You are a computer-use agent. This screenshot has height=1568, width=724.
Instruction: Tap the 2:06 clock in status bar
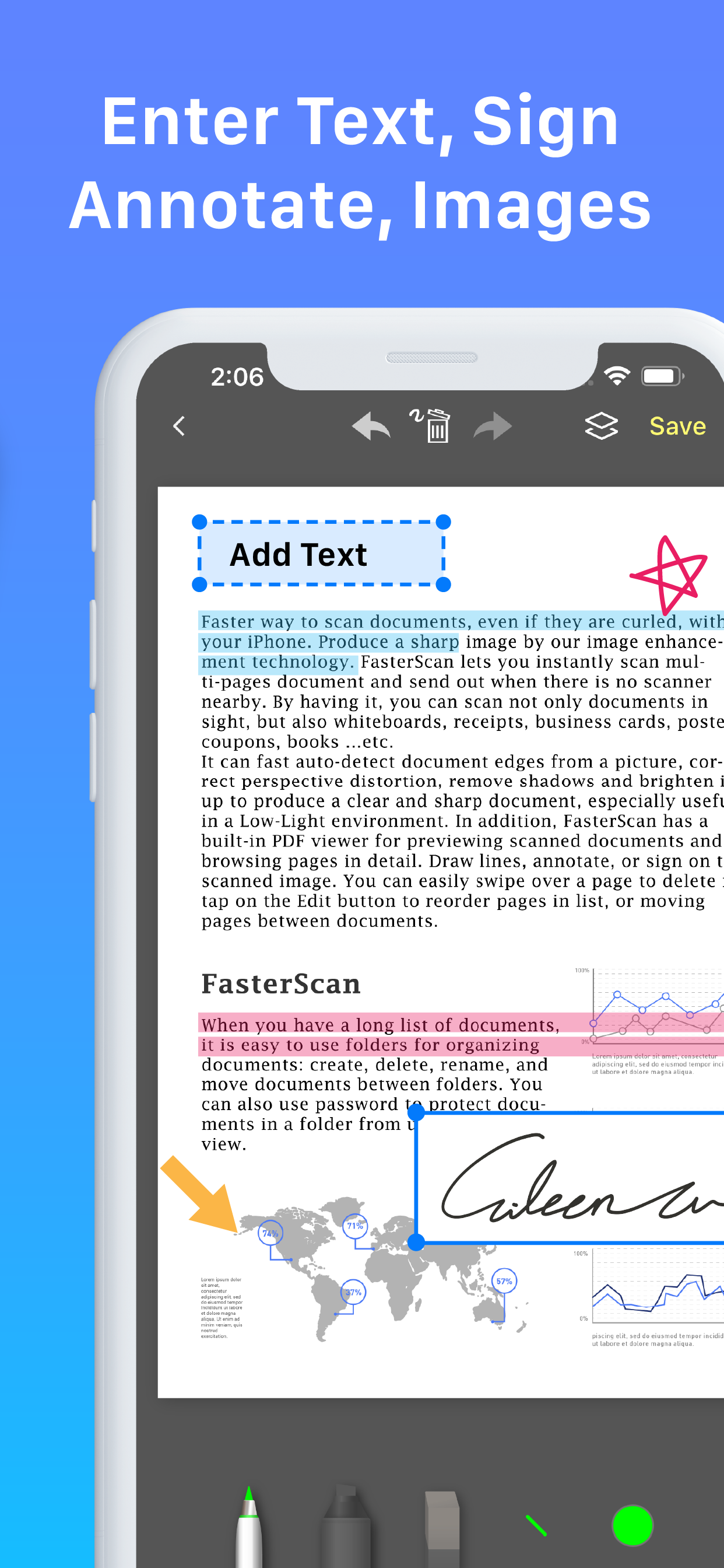click(x=237, y=377)
